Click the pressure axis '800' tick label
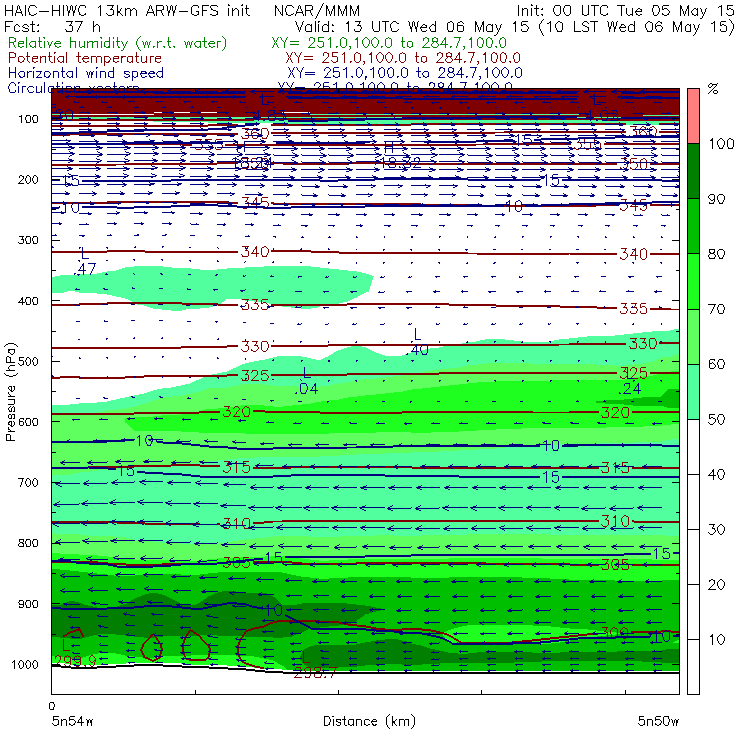This screenshot has height=740, width=740. coord(28,543)
